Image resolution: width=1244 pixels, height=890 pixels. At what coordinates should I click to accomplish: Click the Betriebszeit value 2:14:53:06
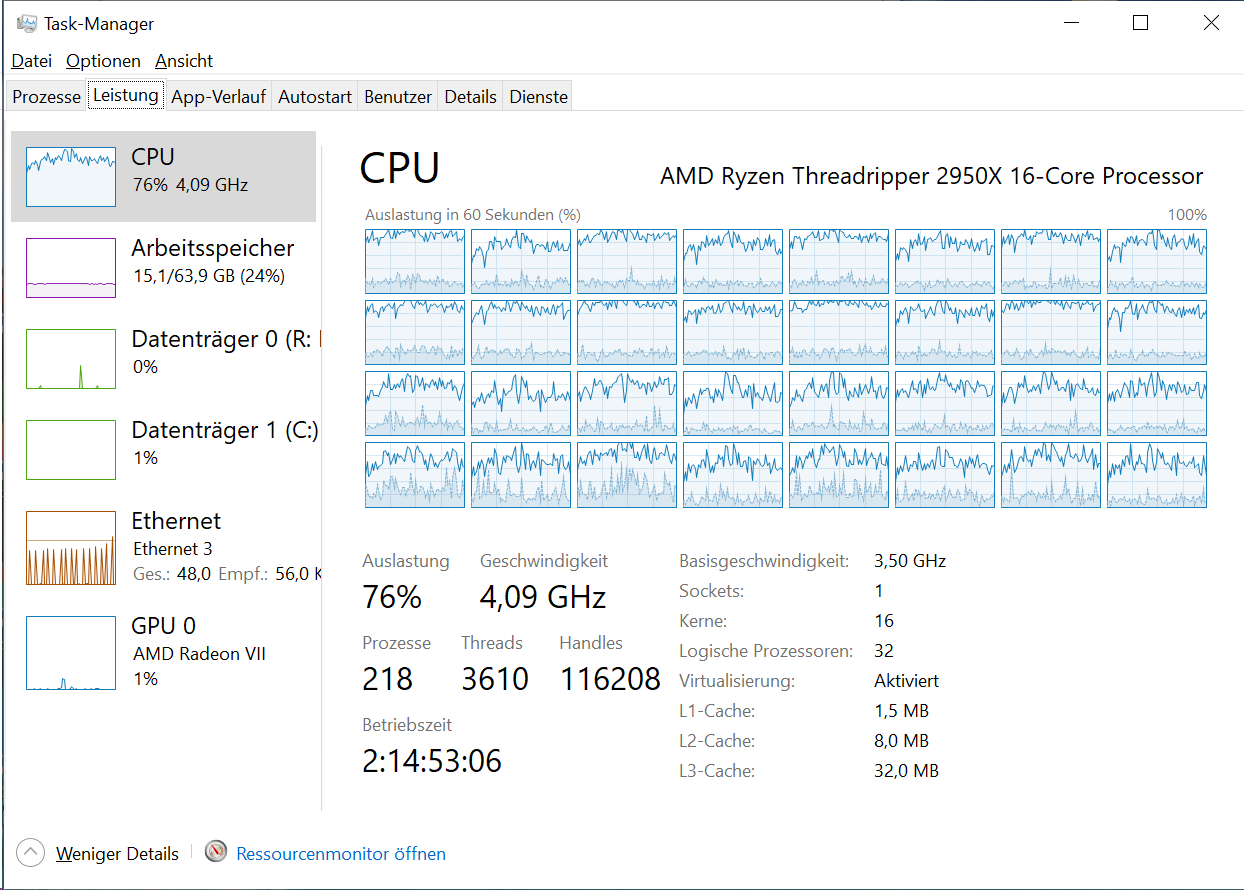[432, 761]
